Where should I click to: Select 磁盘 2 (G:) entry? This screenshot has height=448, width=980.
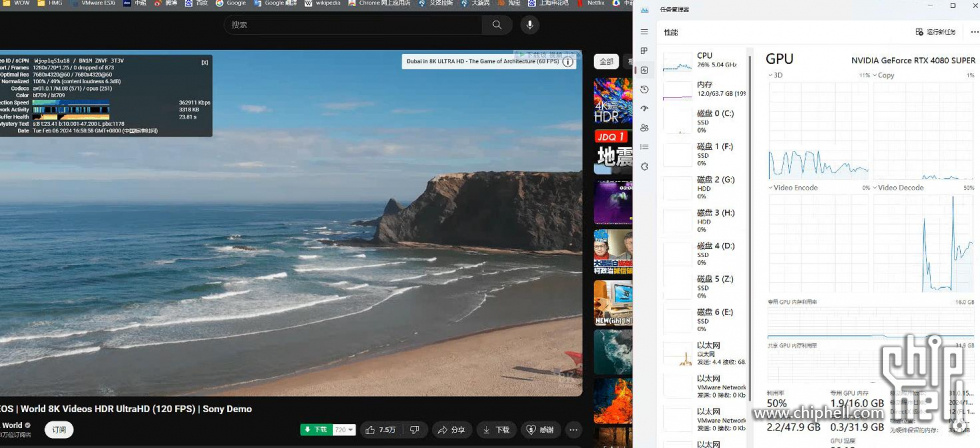pos(706,187)
